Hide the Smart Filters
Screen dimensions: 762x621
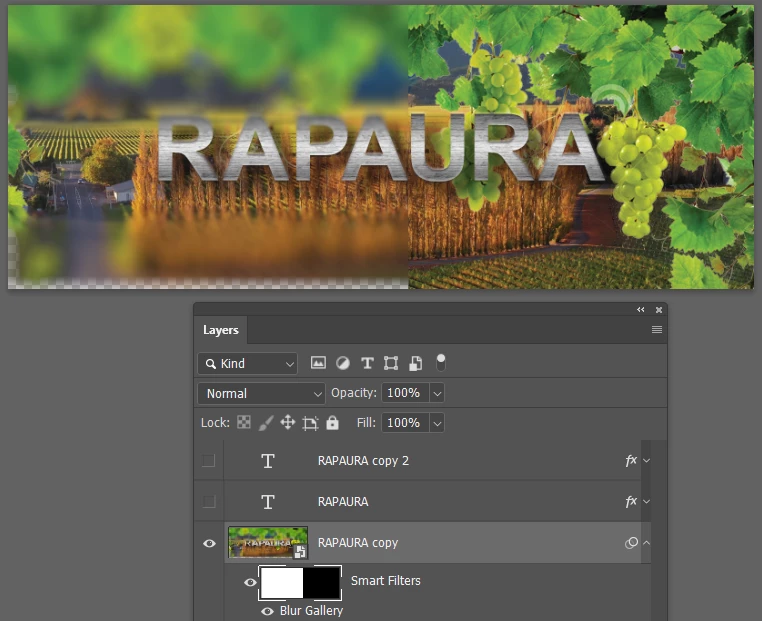(x=250, y=582)
